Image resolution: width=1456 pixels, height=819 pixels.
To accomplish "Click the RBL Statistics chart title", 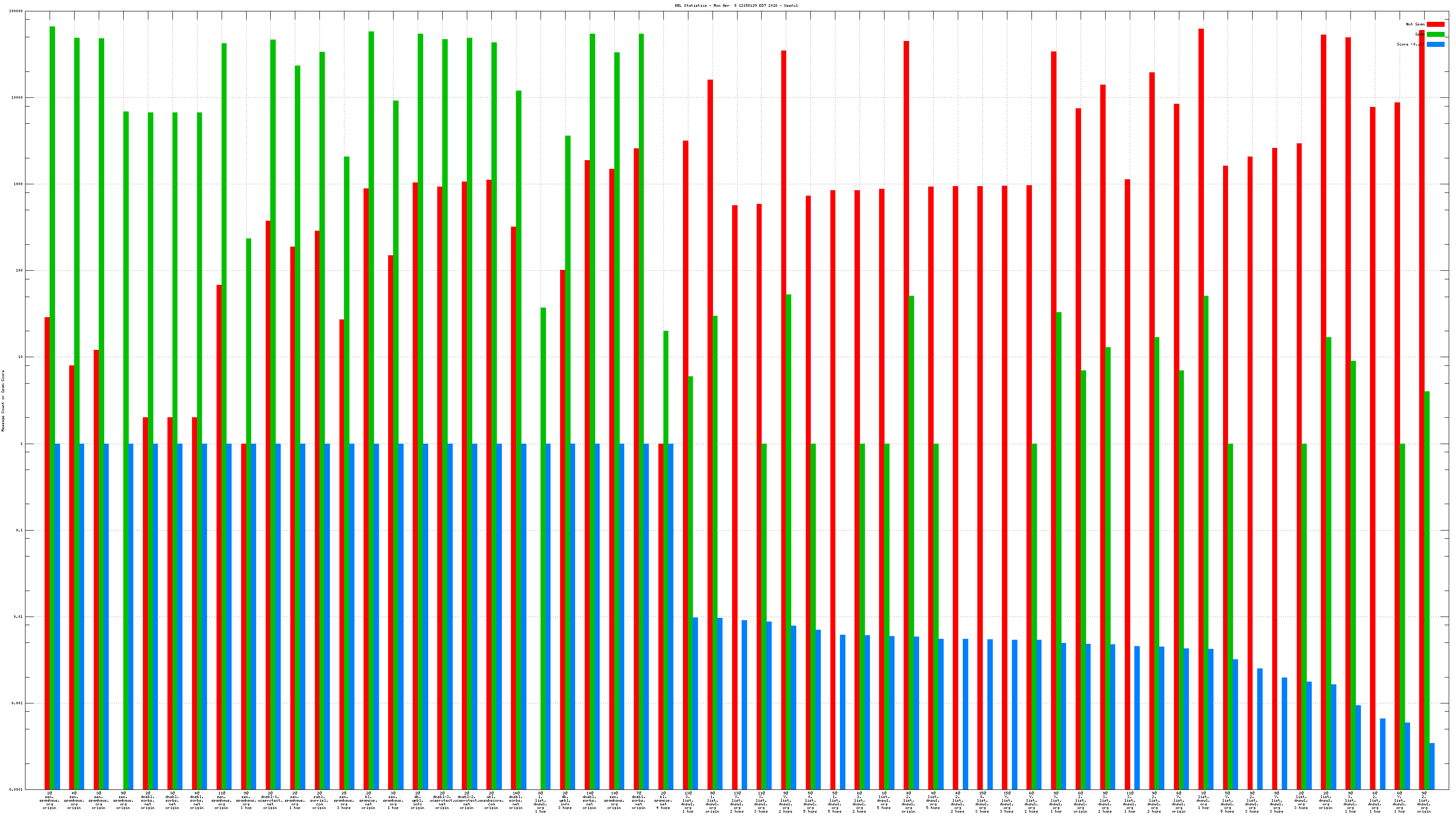I will pyautogui.click(x=736, y=5).
